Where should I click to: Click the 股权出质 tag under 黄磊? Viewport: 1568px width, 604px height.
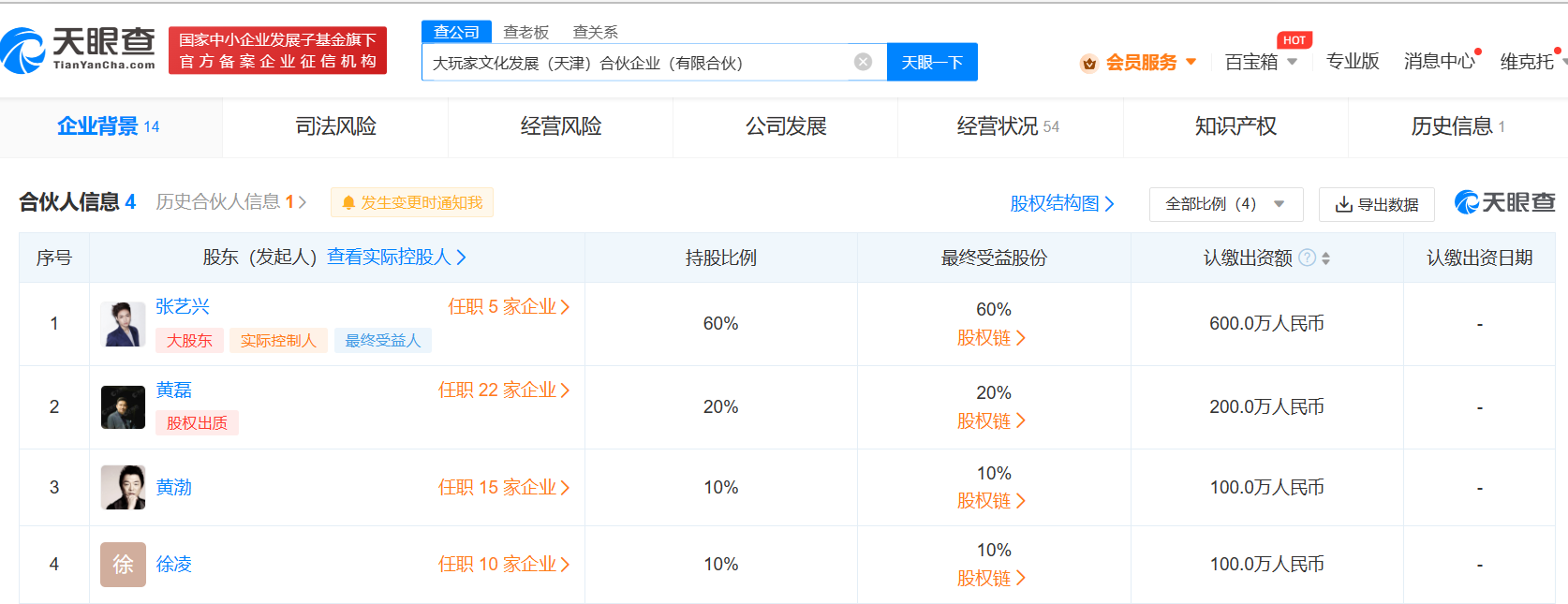pos(197,423)
